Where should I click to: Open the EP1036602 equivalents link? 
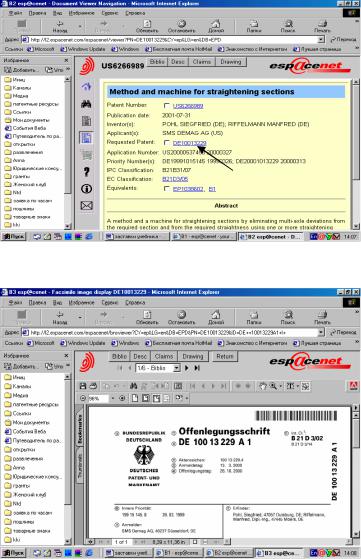(x=188, y=189)
